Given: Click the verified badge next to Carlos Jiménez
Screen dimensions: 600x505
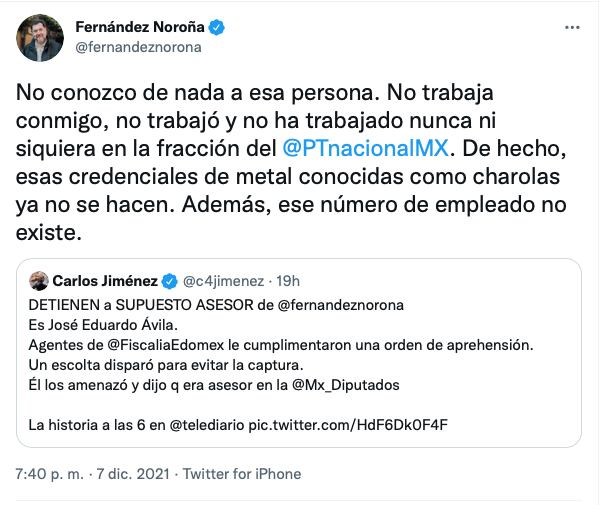Looking at the screenshot, I should pos(171,281).
